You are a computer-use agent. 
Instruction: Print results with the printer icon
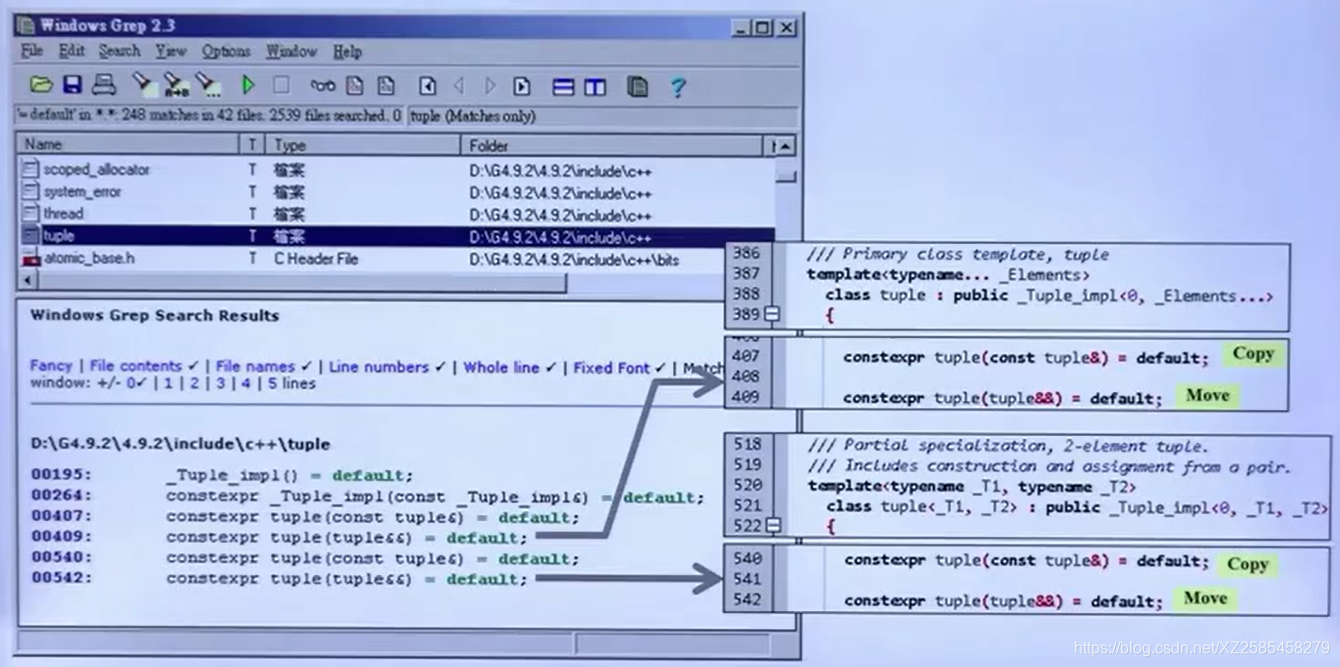tap(104, 85)
